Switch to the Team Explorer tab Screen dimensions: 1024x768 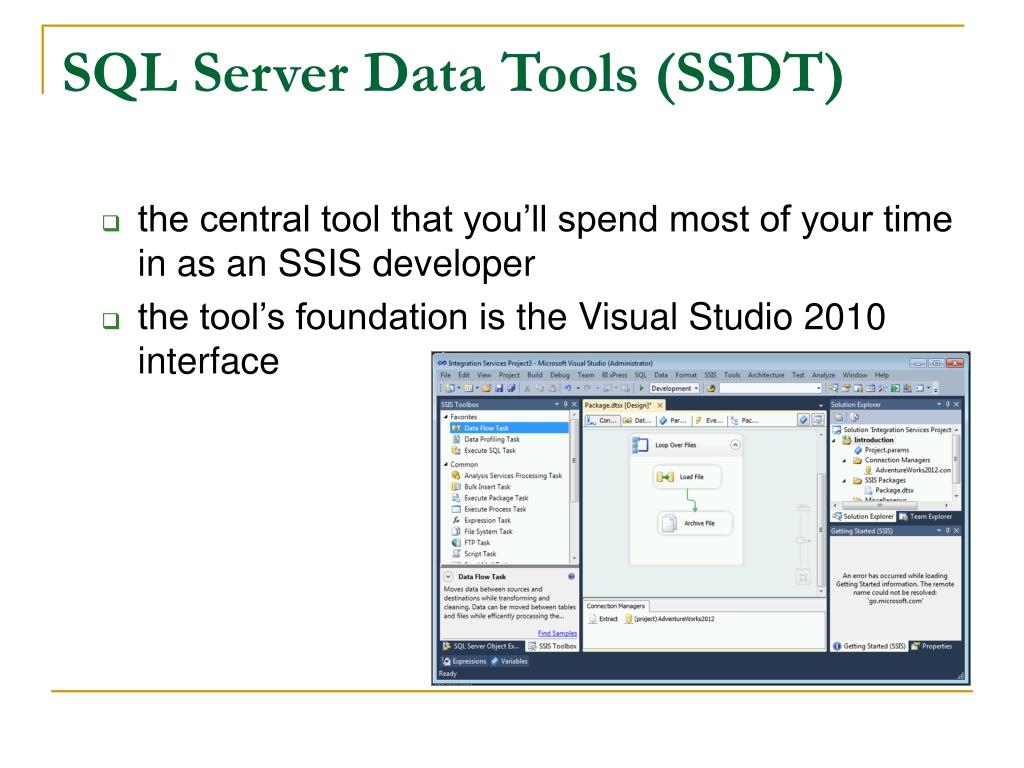[925, 516]
